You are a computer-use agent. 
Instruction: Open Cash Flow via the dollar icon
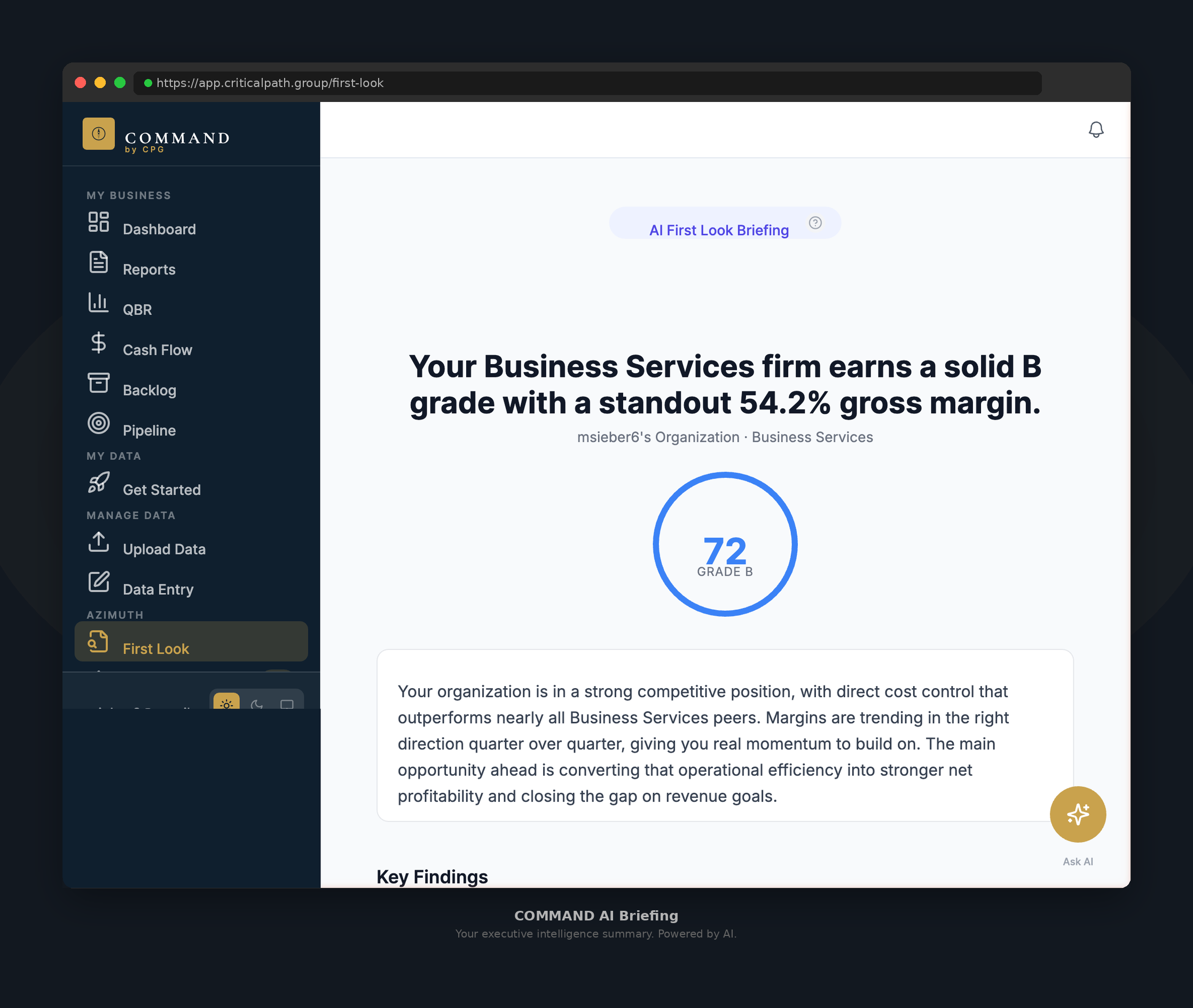click(x=98, y=343)
